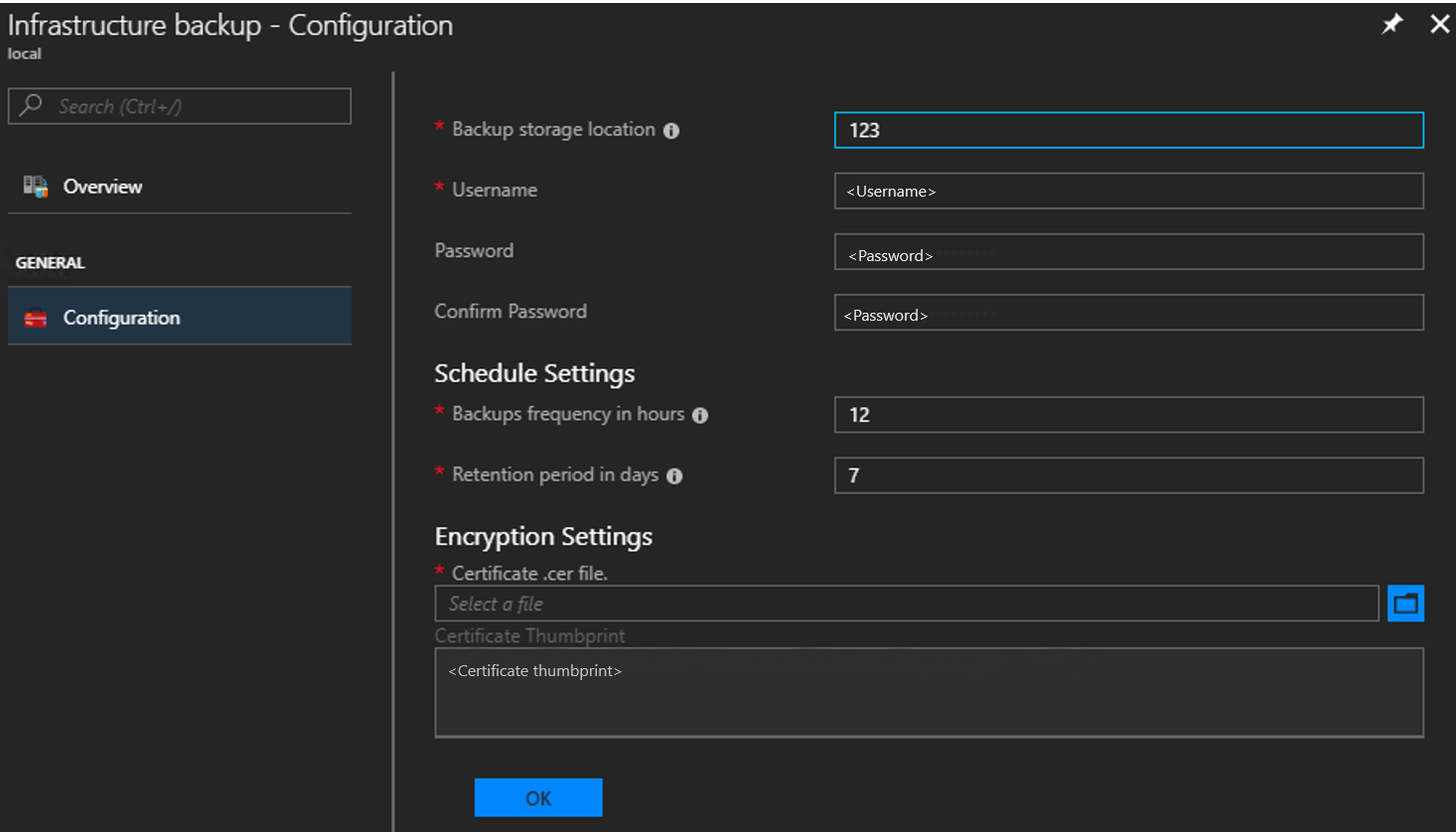Image resolution: width=1456 pixels, height=832 pixels.
Task: Click inside the Password field
Action: click(1127, 251)
